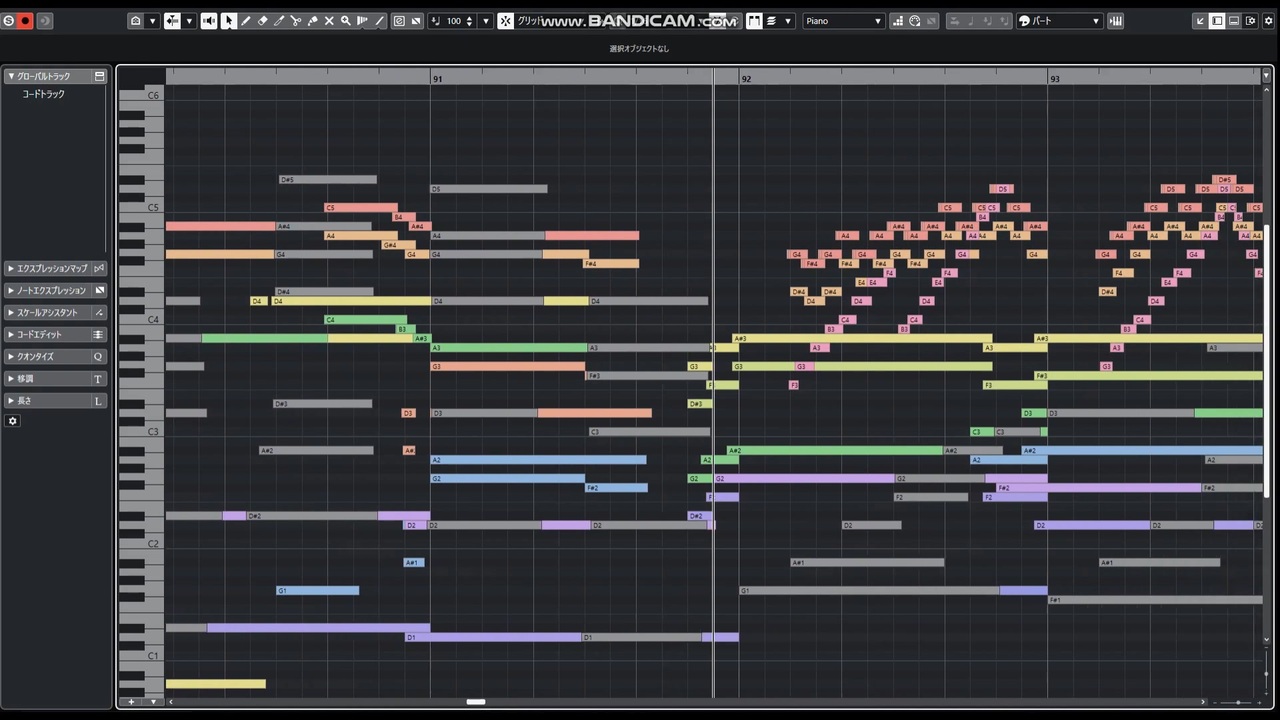
Task: Select the Zoom magnifier tool
Action: (346, 21)
